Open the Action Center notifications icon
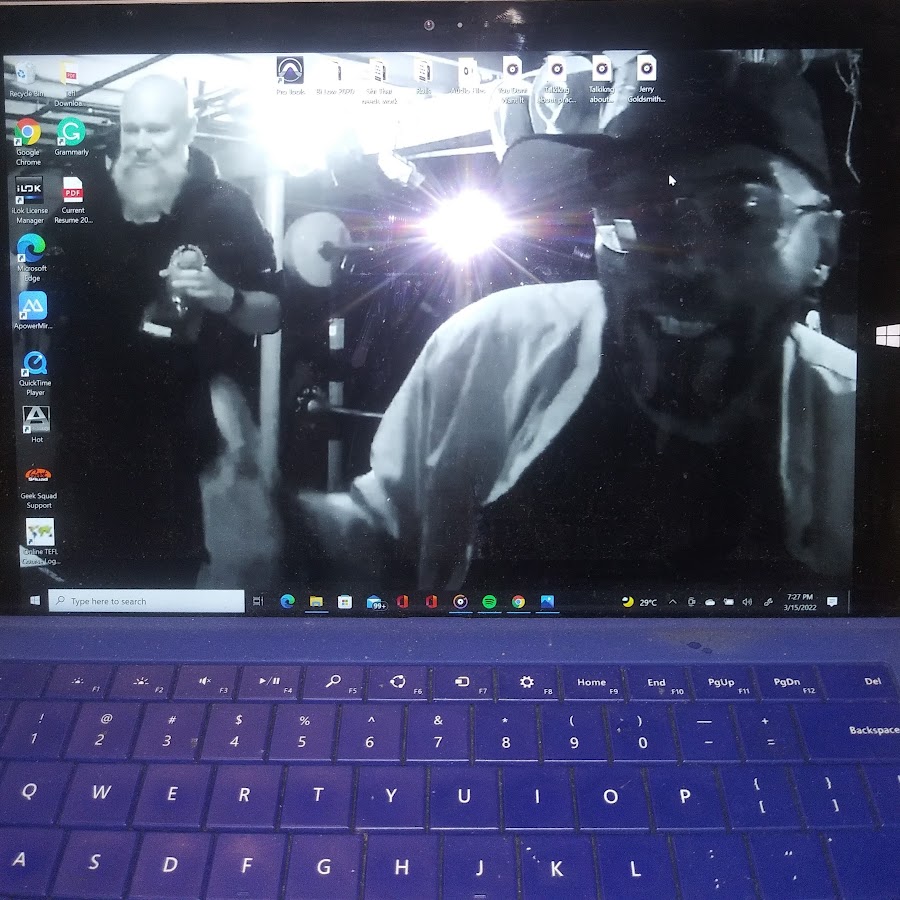Screen dimensions: 900x900 (x=832, y=602)
